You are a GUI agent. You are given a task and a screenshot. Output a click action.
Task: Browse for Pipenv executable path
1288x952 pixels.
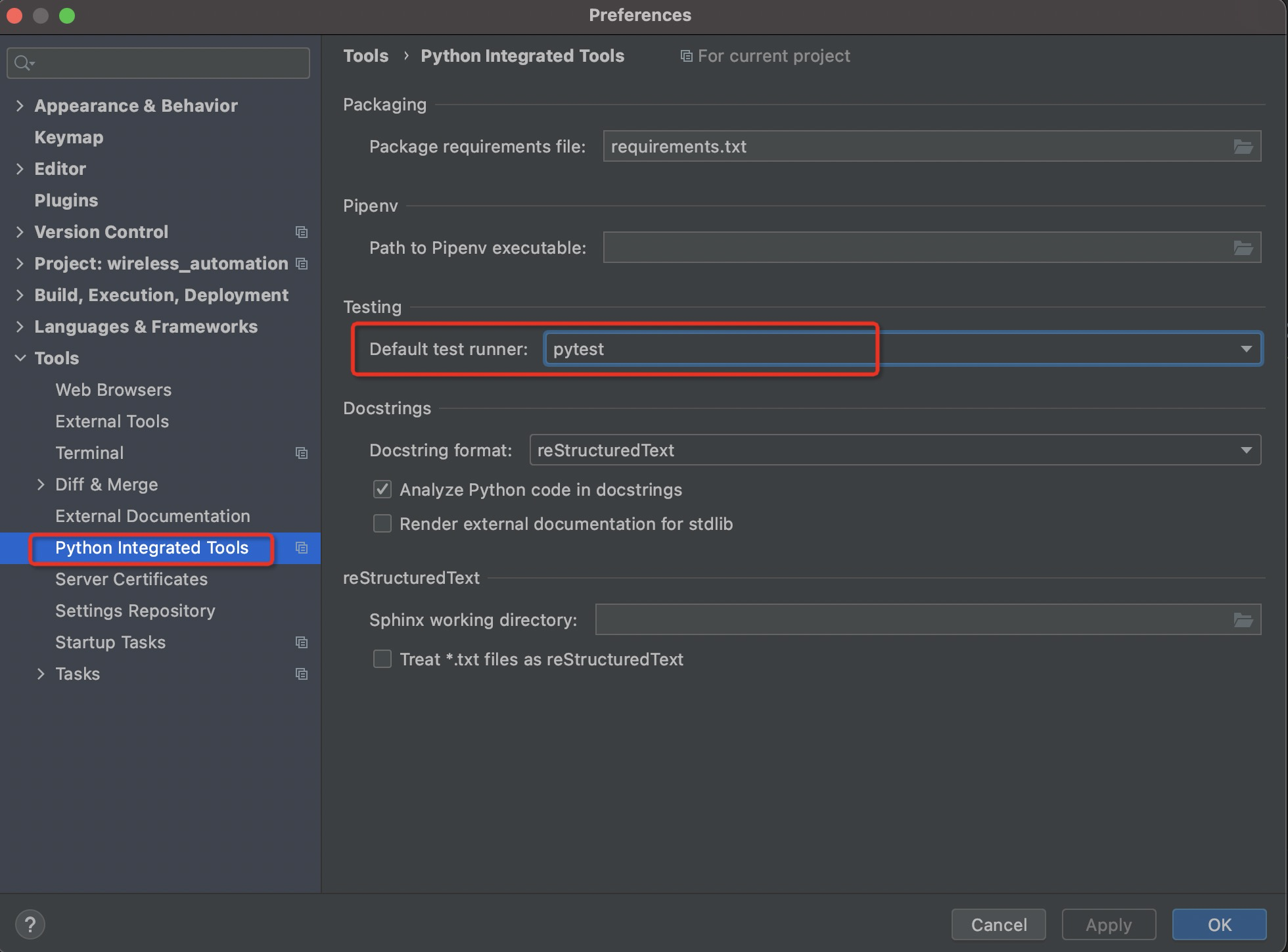pos(1243,248)
